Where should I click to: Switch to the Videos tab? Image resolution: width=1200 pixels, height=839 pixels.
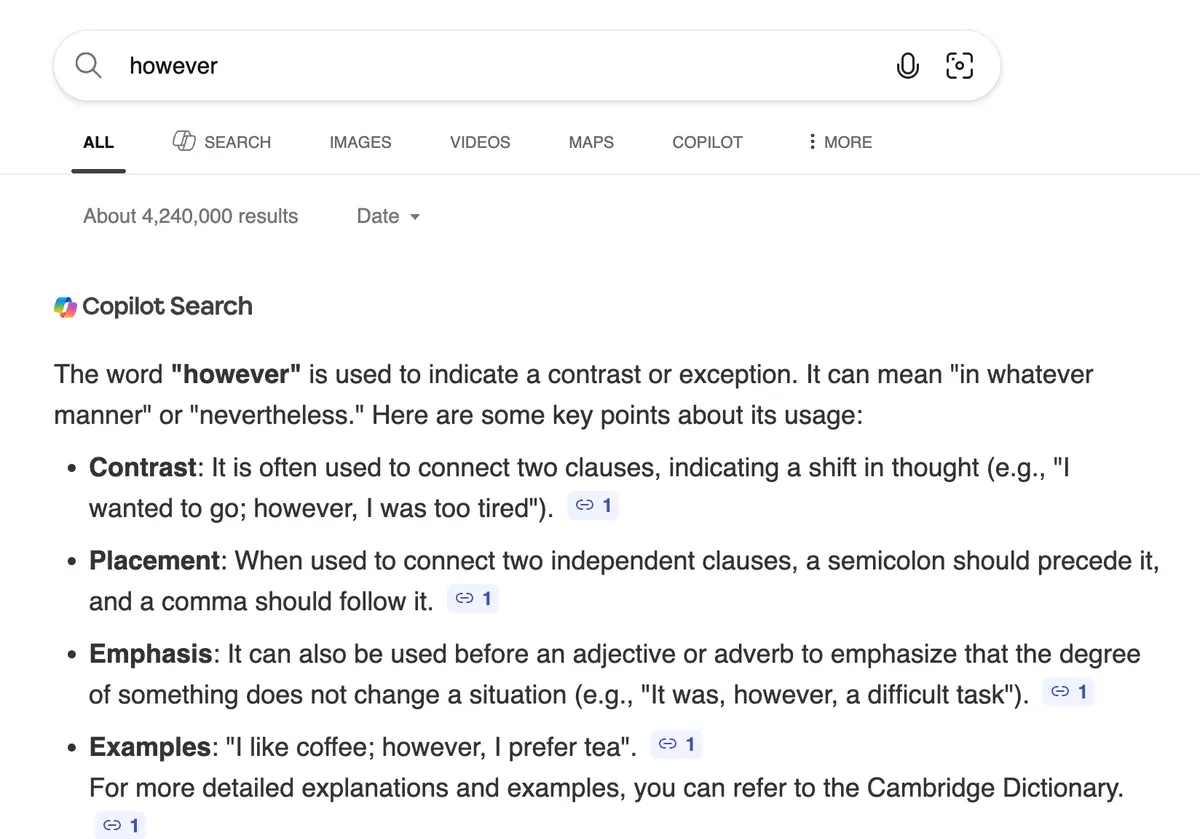[480, 142]
